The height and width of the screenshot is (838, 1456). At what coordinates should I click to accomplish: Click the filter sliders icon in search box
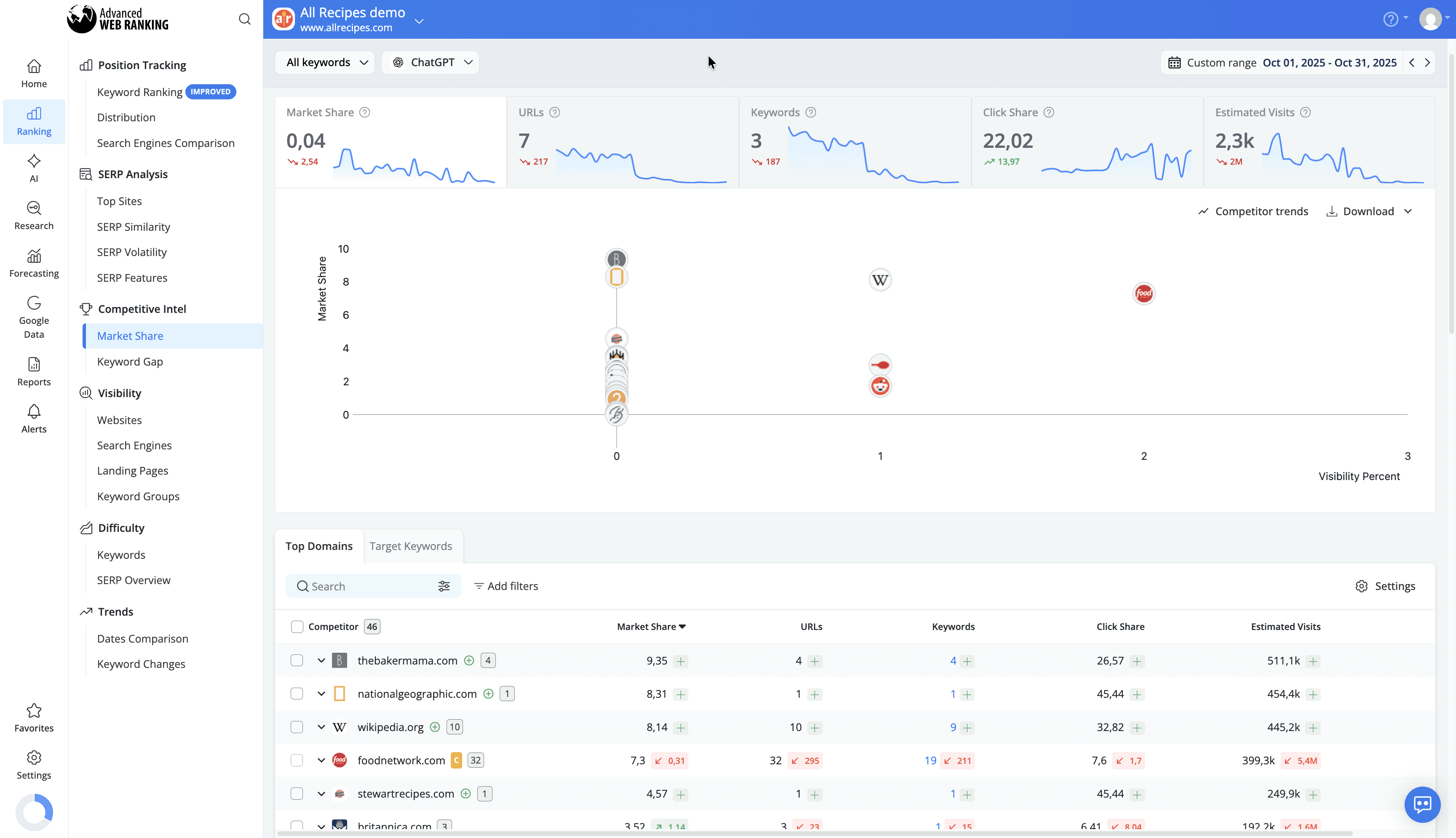pos(444,586)
